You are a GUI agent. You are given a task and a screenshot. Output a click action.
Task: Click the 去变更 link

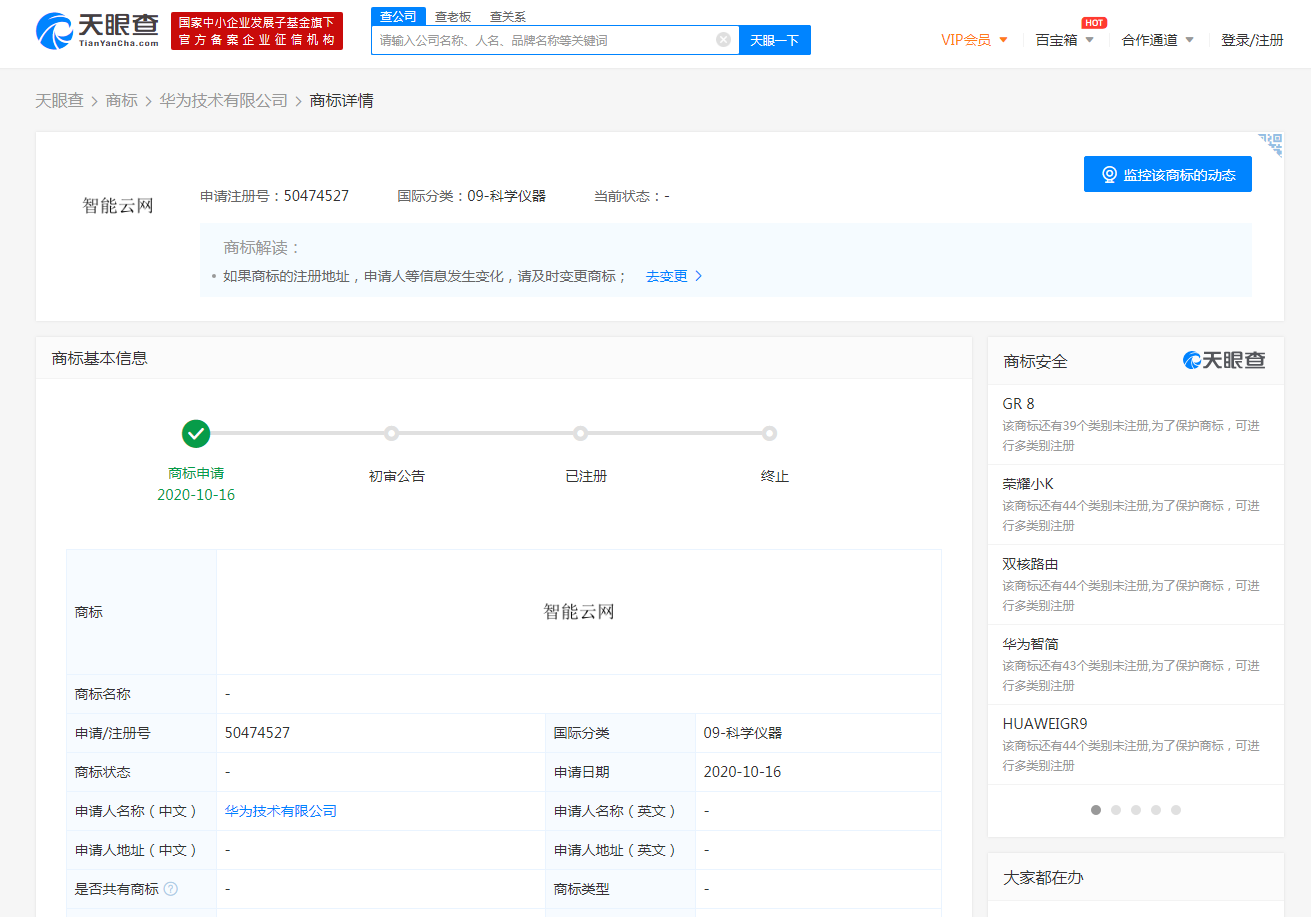pyautogui.click(x=666, y=276)
